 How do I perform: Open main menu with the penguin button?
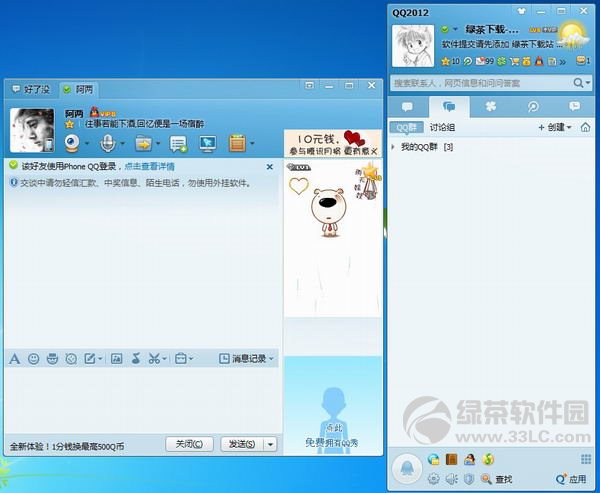(407, 468)
